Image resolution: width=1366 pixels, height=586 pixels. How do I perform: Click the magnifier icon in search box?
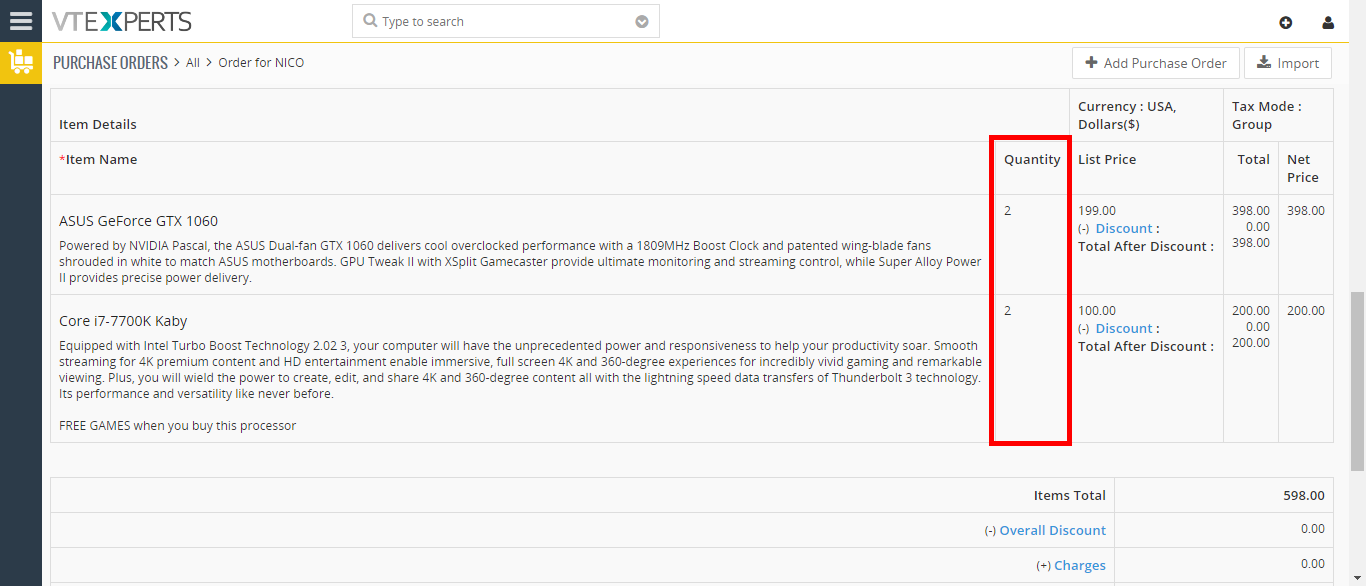tap(370, 21)
